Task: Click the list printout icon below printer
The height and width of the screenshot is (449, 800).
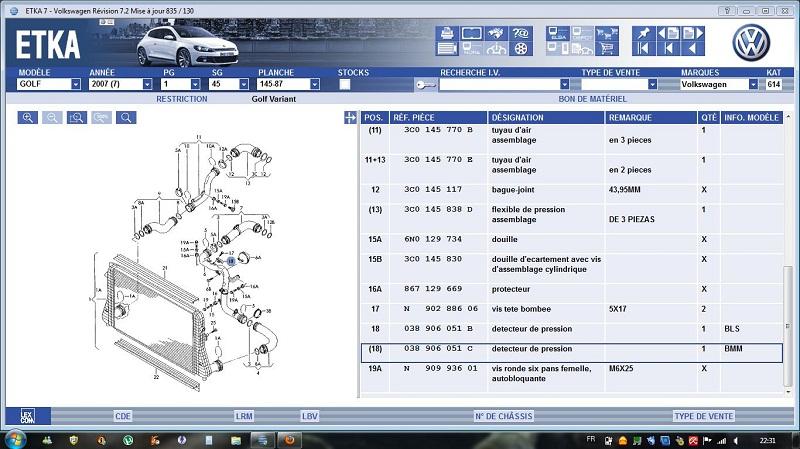Action: 447,49
